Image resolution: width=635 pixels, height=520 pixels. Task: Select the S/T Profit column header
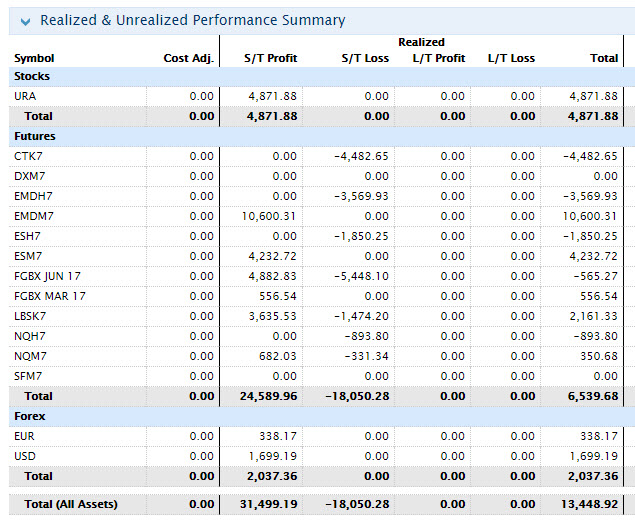[271, 58]
